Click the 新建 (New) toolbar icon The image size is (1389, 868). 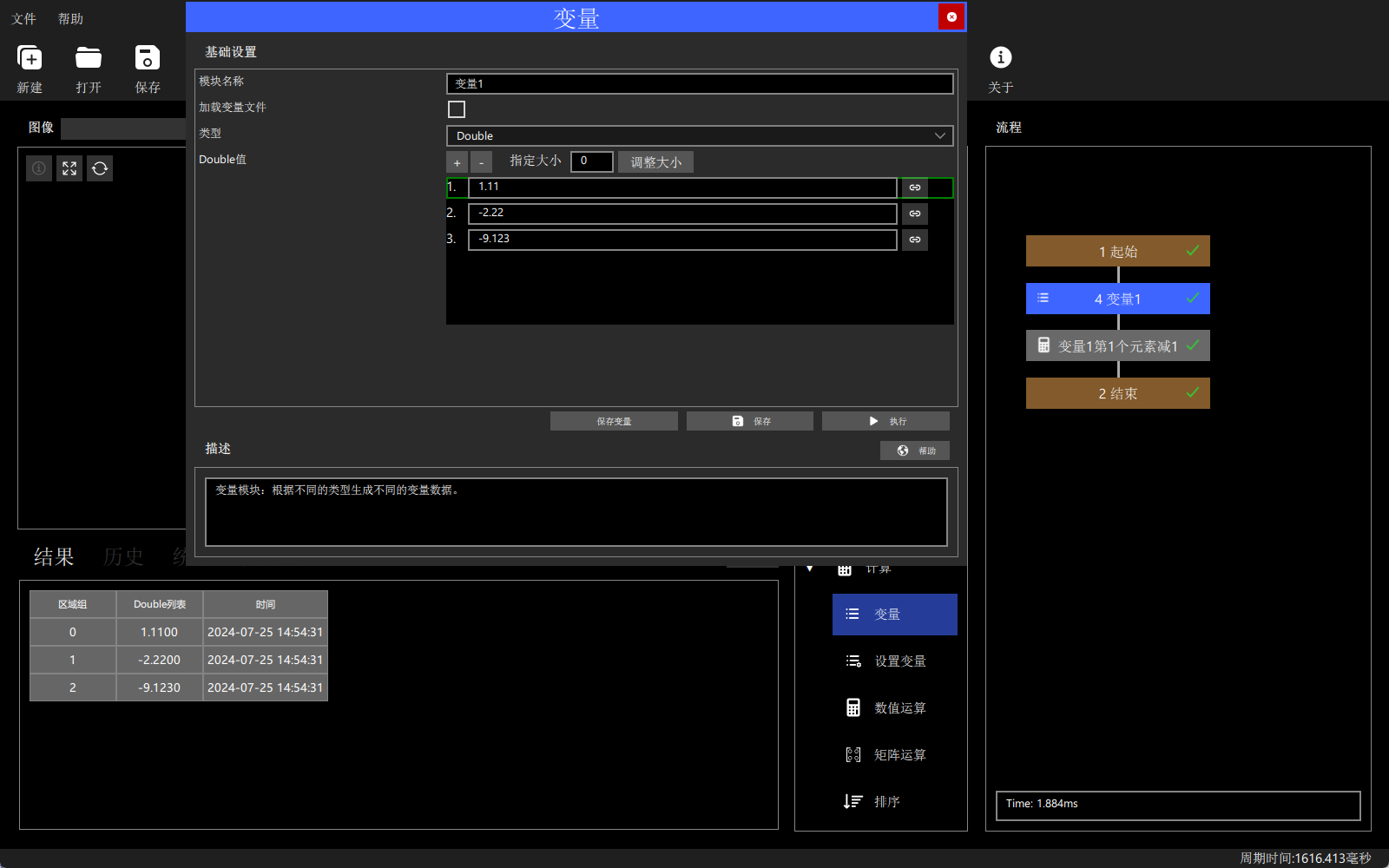click(x=30, y=58)
